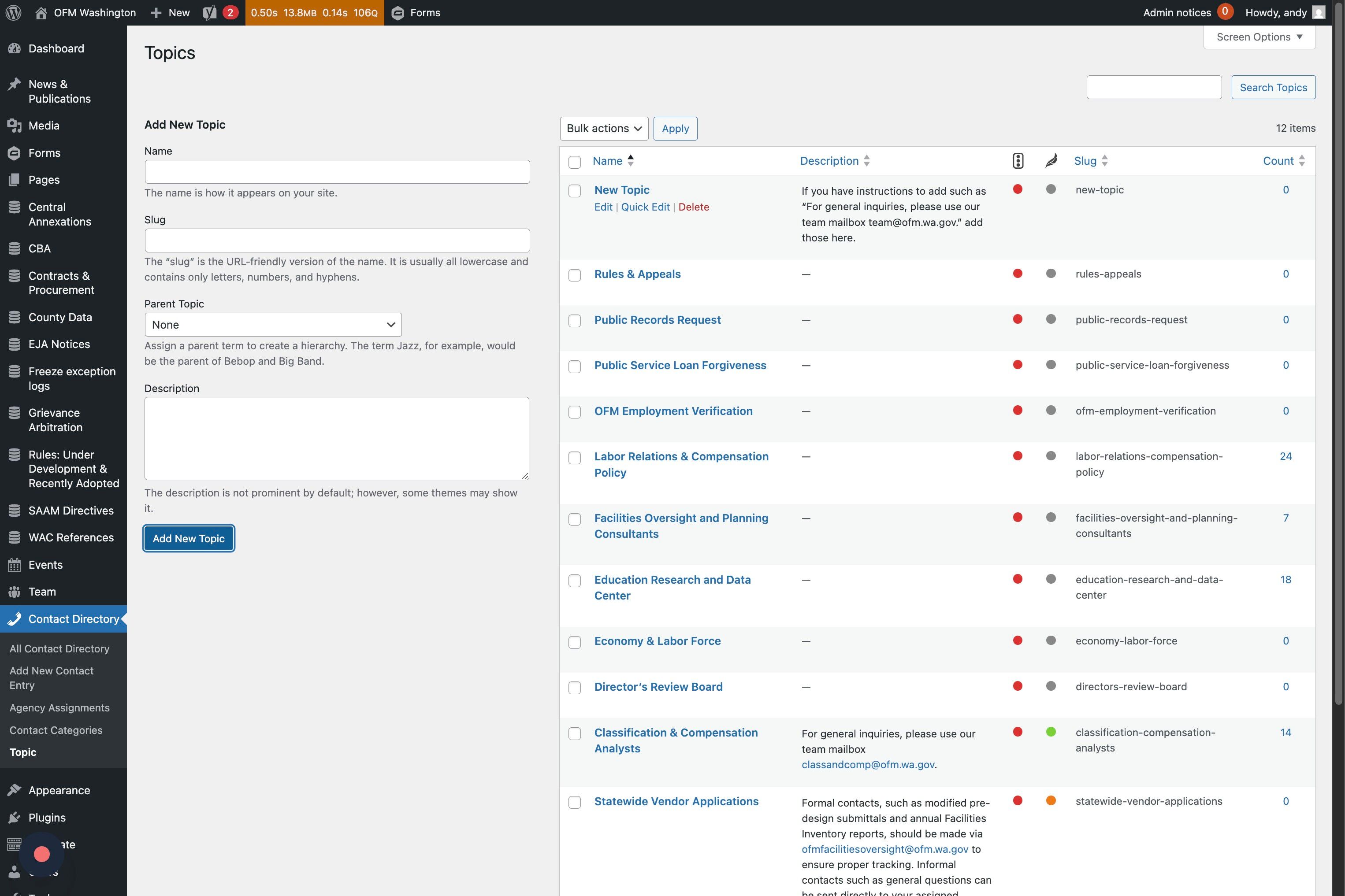The image size is (1345, 896).
Task: Expand the Screen Options panel
Action: 1259,37
